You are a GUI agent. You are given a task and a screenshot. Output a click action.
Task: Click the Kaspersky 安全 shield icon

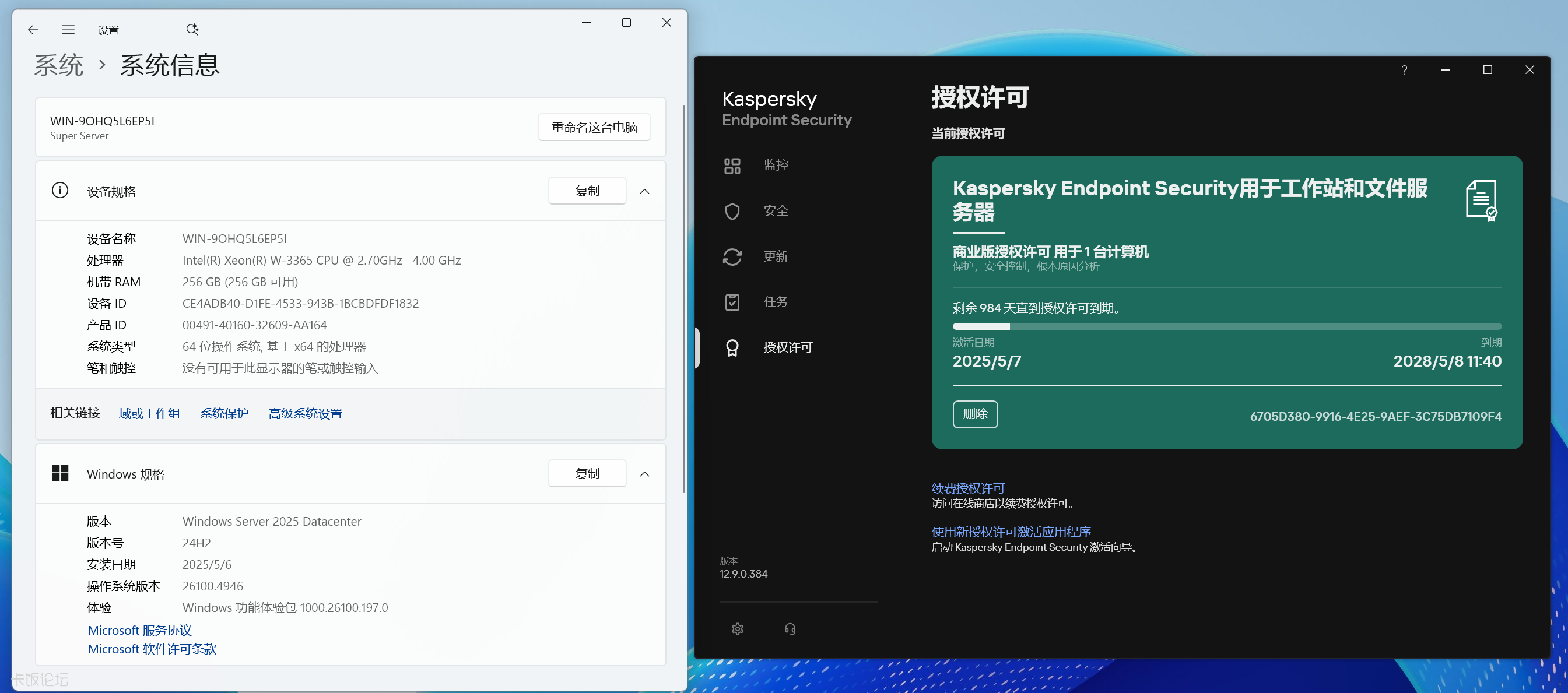coord(732,211)
